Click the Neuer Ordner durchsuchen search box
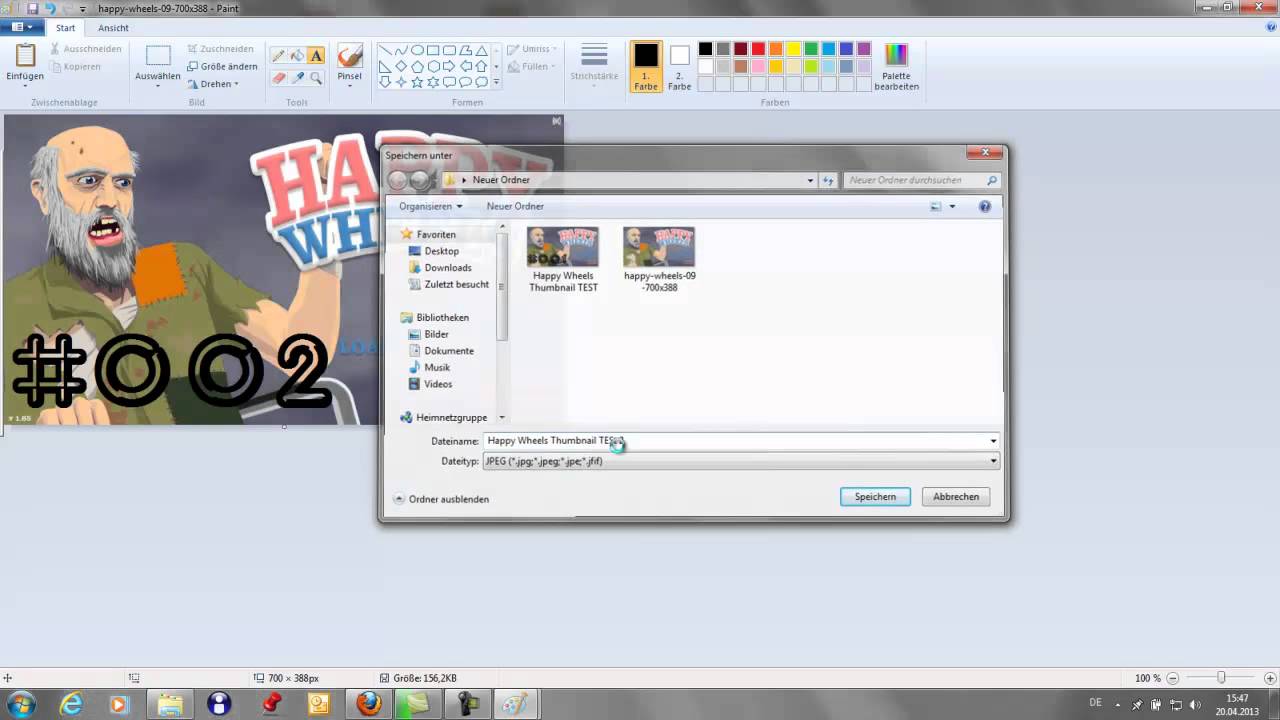The width and height of the screenshot is (1280, 720). [921, 180]
